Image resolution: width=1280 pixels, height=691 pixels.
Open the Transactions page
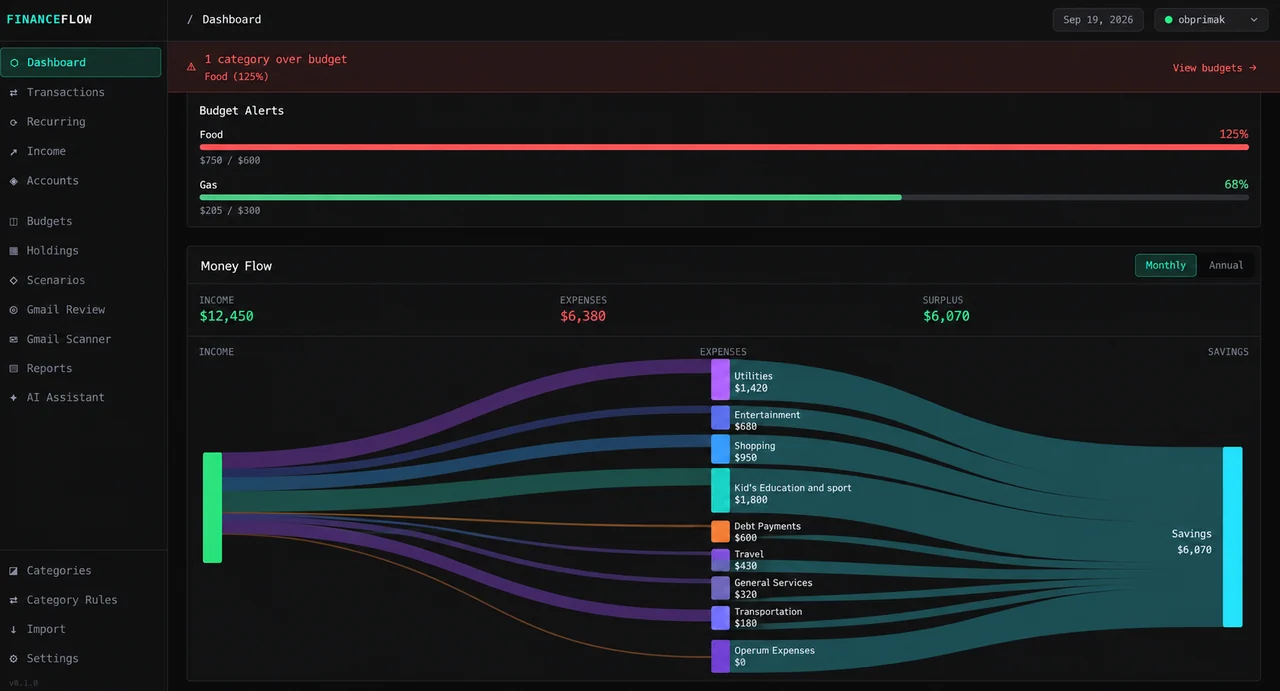tap(81, 92)
